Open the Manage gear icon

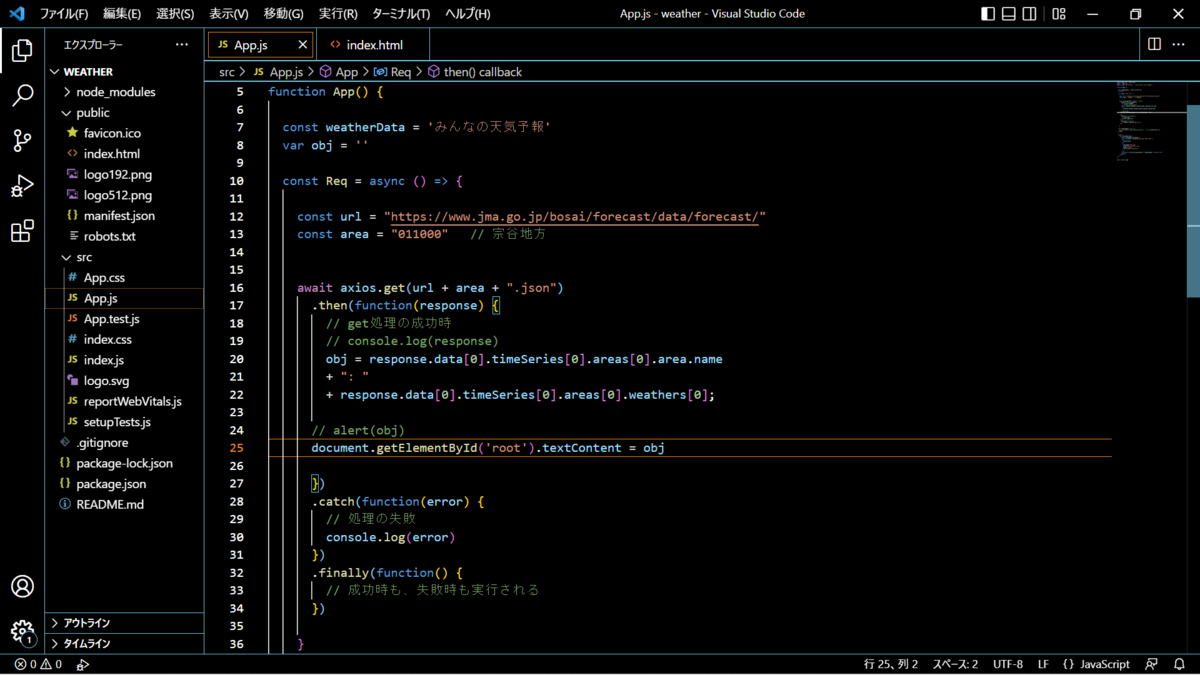pos(22,632)
